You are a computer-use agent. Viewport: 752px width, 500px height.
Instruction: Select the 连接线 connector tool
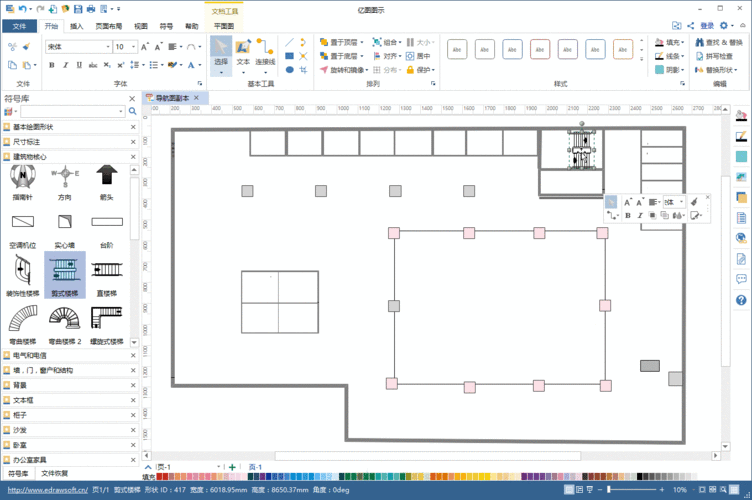tap(265, 52)
